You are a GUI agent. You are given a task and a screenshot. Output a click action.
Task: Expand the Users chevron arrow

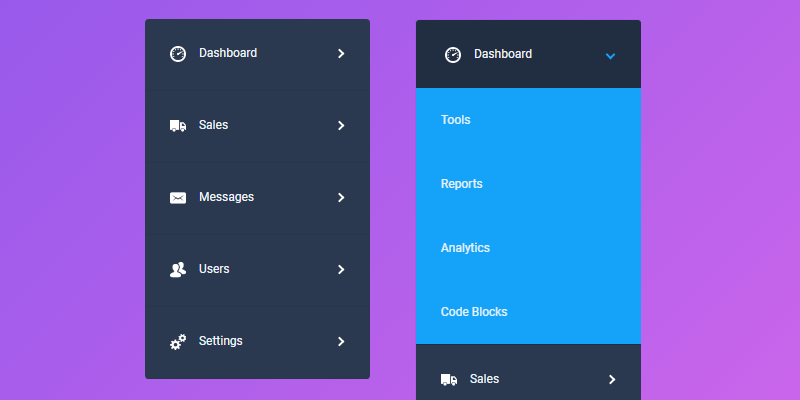coord(341,270)
